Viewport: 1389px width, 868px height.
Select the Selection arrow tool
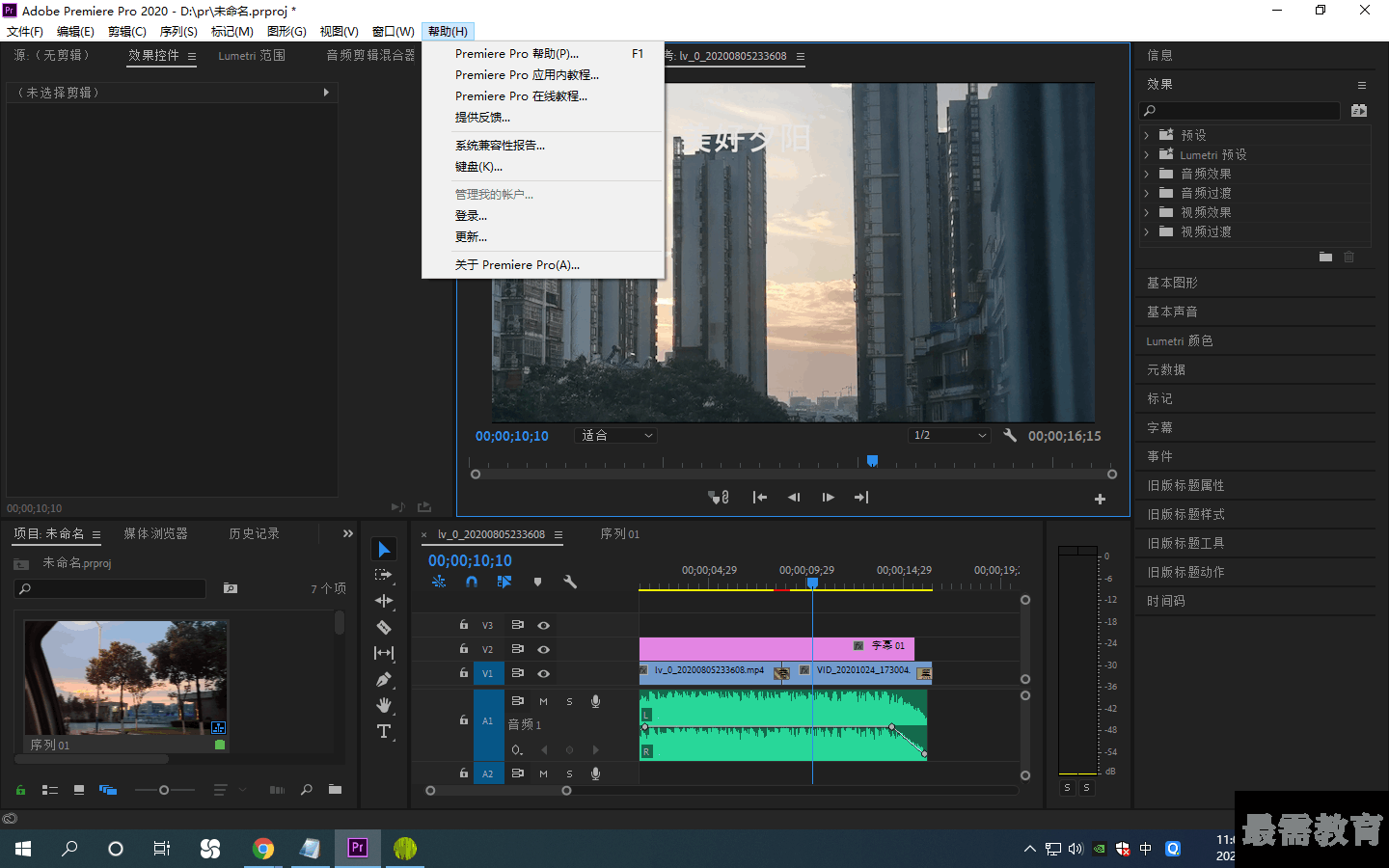pos(384,549)
